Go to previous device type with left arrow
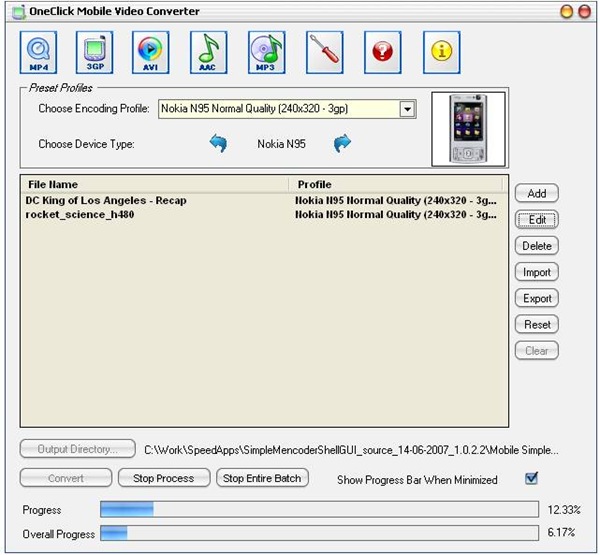This screenshot has height=555, width=600. pyautogui.click(x=218, y=143)
